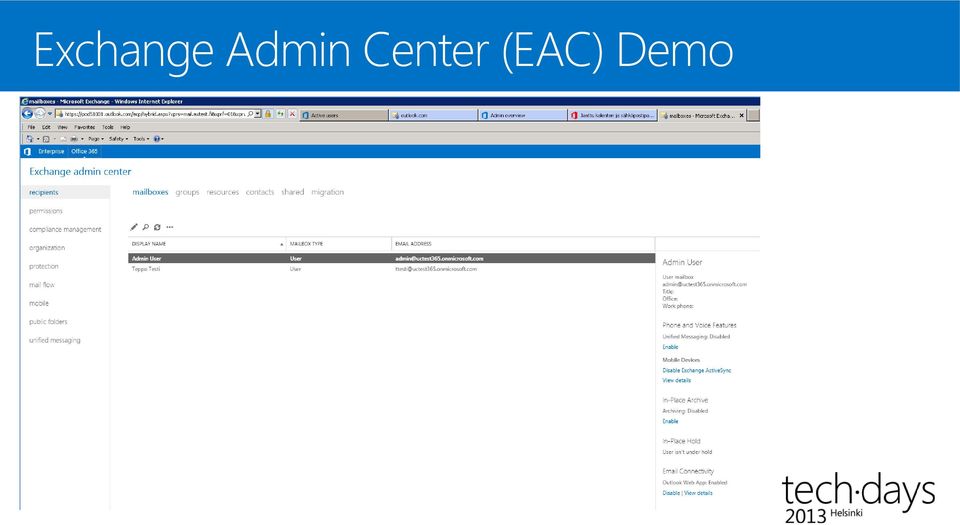Open the mail flow section in the sidebar
The height and width of the screenshot is (525, 960).
[x=42, y=285]
